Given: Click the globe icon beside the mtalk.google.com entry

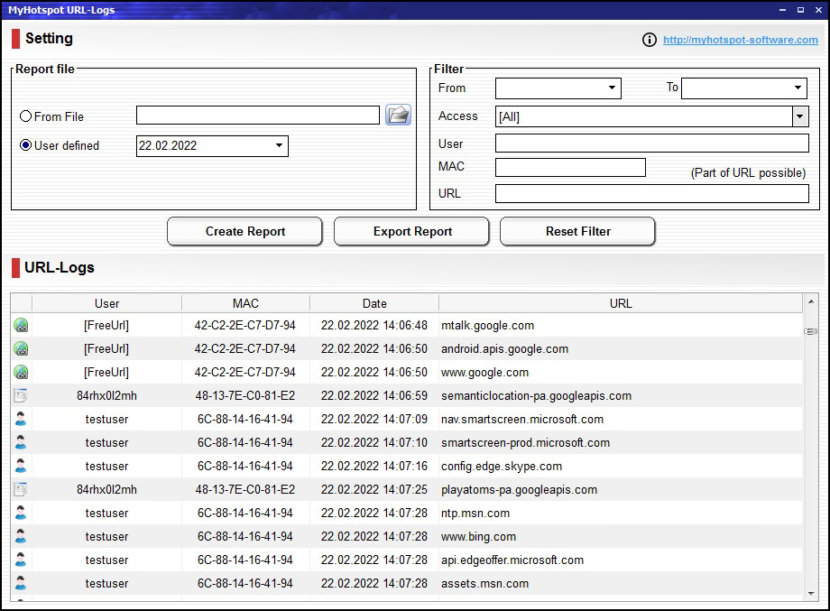Looking at the screenshot, I should pyautogui.click(x=22, y=325).
